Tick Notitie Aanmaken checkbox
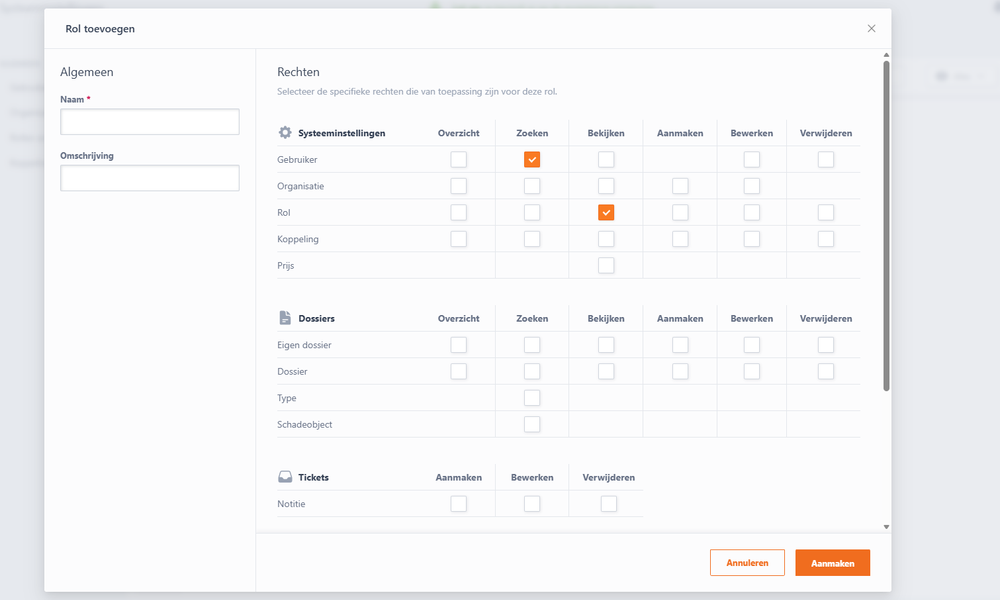The height and width of the screenshot is (600, 1000). [459, 504]
